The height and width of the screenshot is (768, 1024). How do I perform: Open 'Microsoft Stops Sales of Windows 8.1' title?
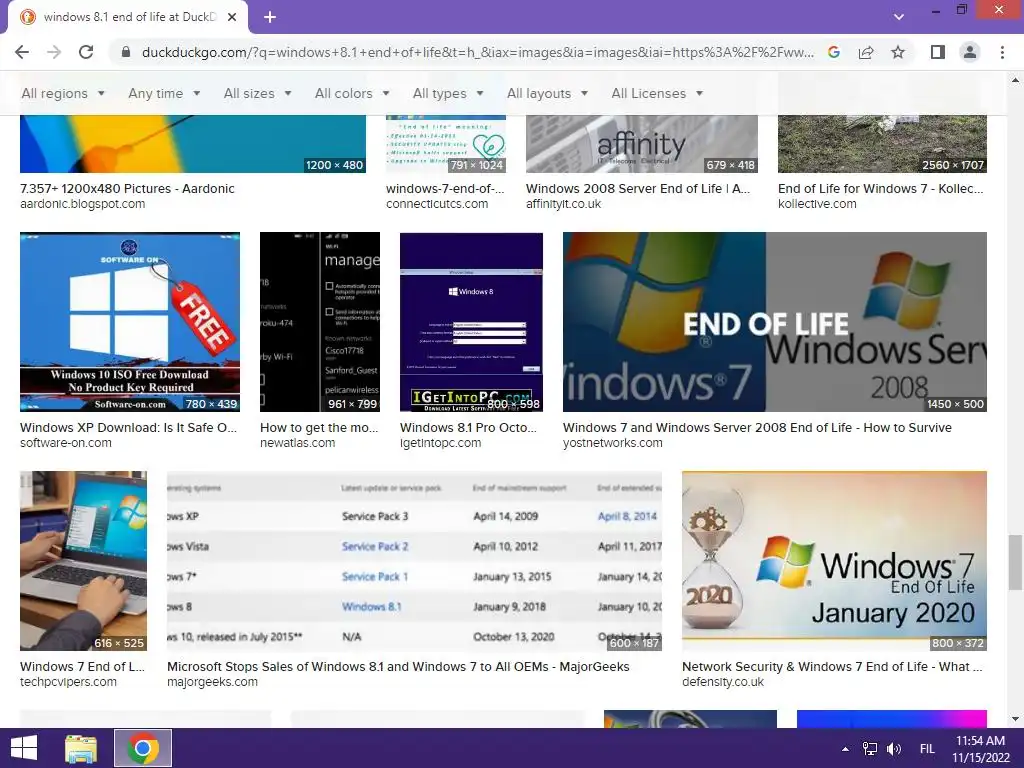click(398, 667)
